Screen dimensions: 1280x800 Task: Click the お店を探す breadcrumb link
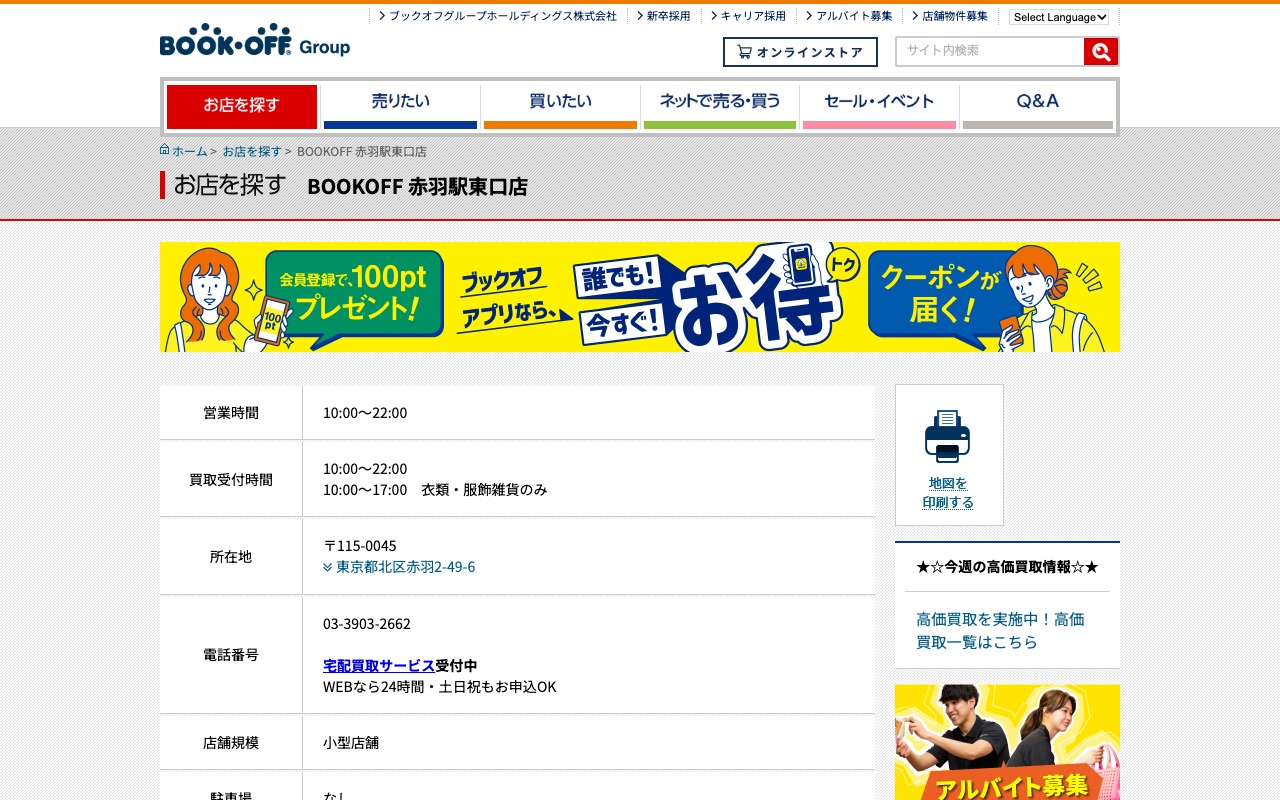tap(252, 151)
